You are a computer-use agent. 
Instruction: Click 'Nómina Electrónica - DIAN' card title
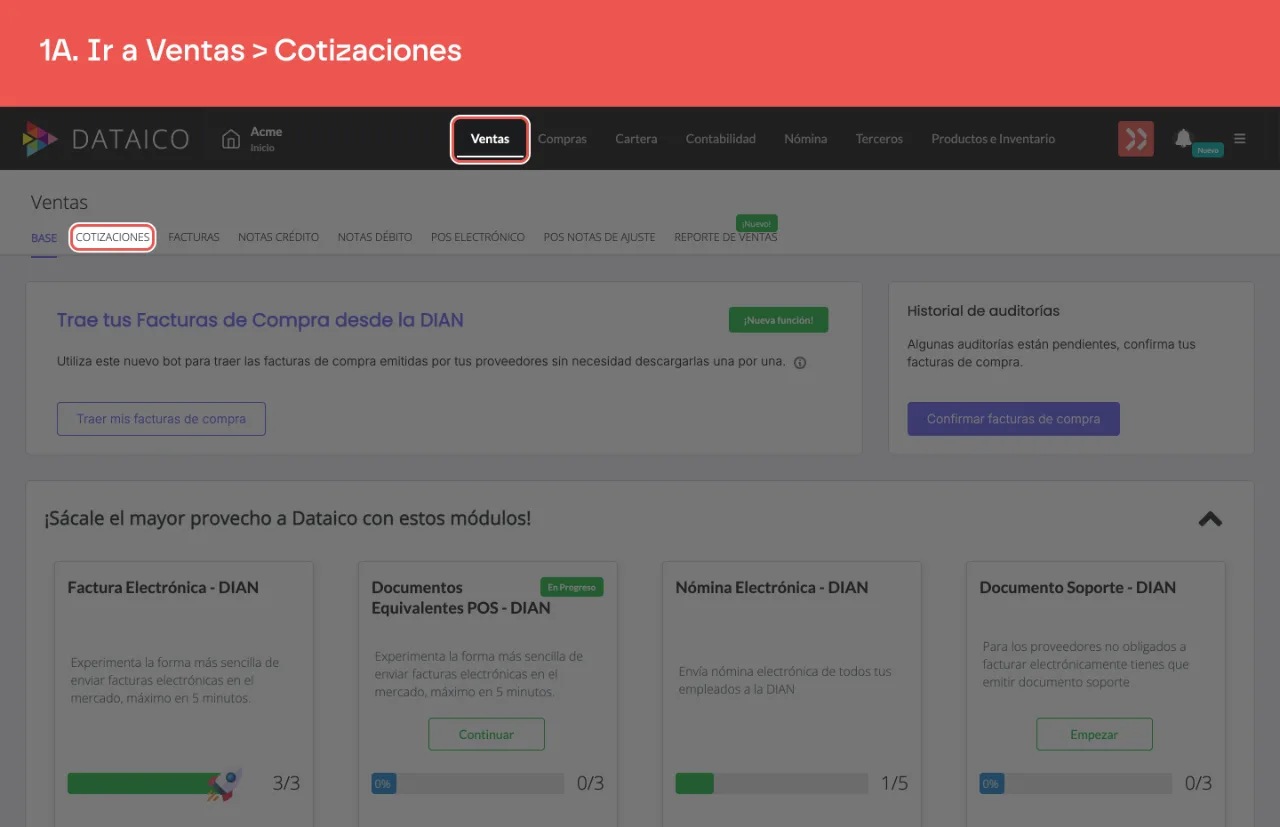pos(772,587)
